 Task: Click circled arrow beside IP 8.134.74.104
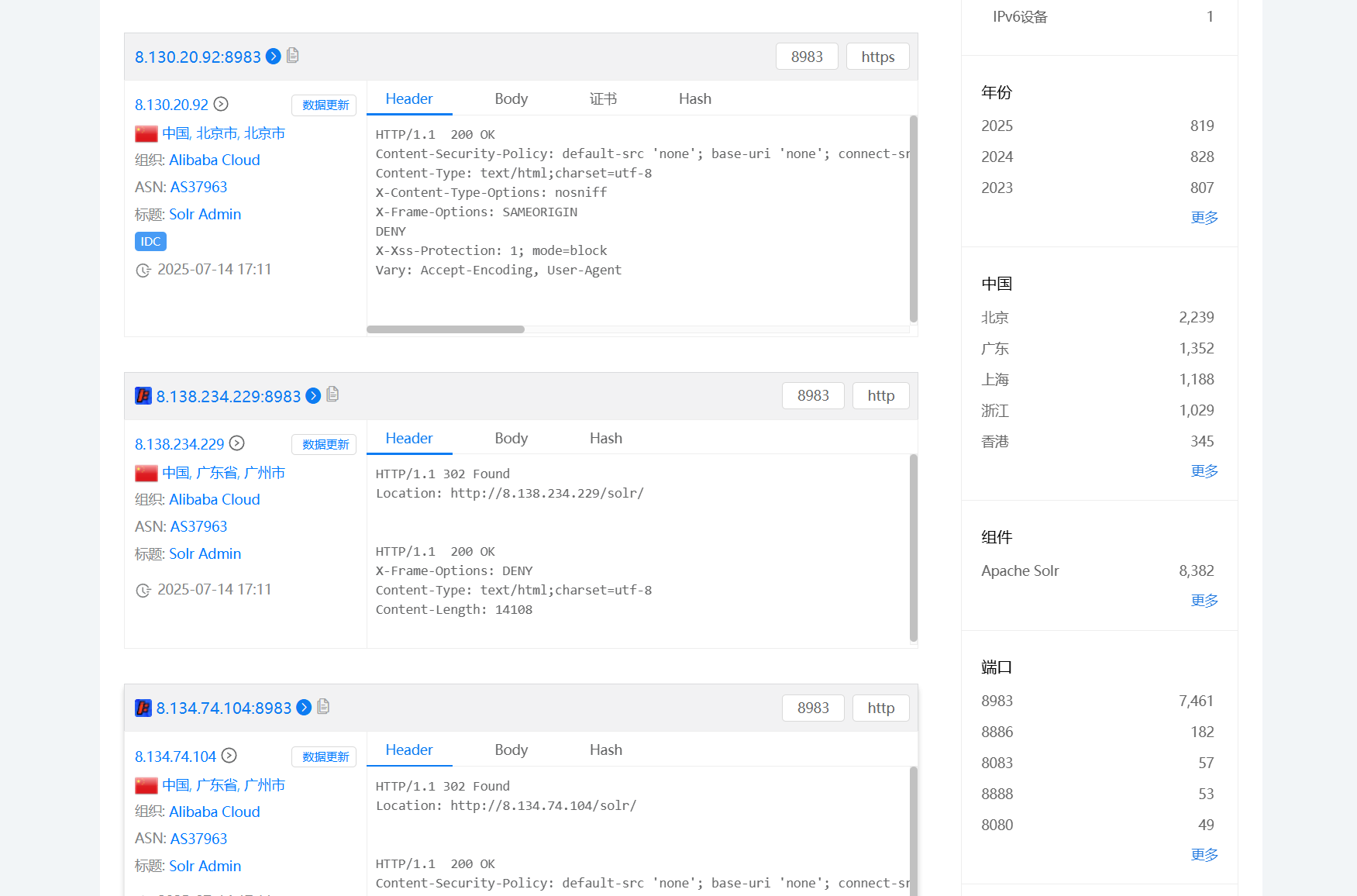pos(229,756)
